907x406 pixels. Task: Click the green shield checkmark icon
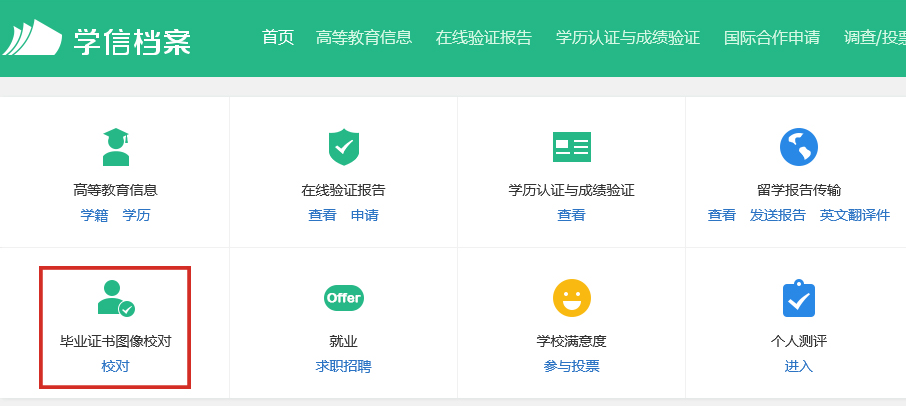343,147
